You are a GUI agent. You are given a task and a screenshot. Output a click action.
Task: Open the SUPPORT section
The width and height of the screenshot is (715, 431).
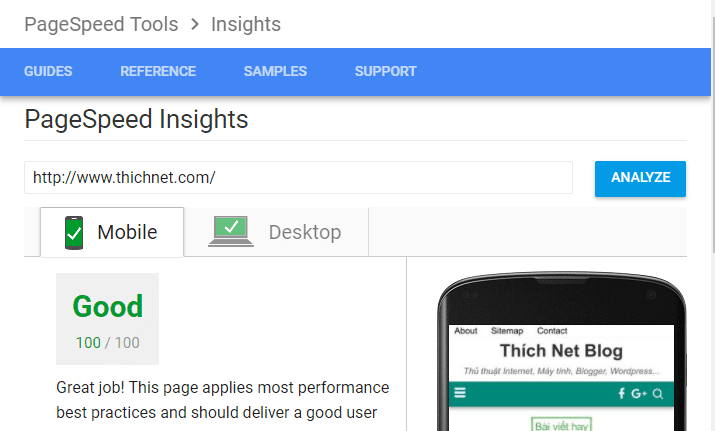point(385,72)
